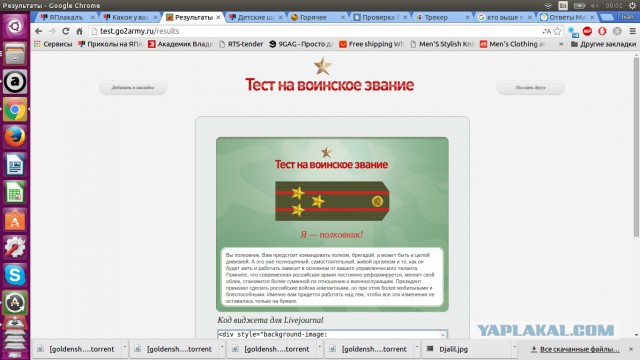Click the translate page icon
The image size is (640, 360).
click(547, 31)
